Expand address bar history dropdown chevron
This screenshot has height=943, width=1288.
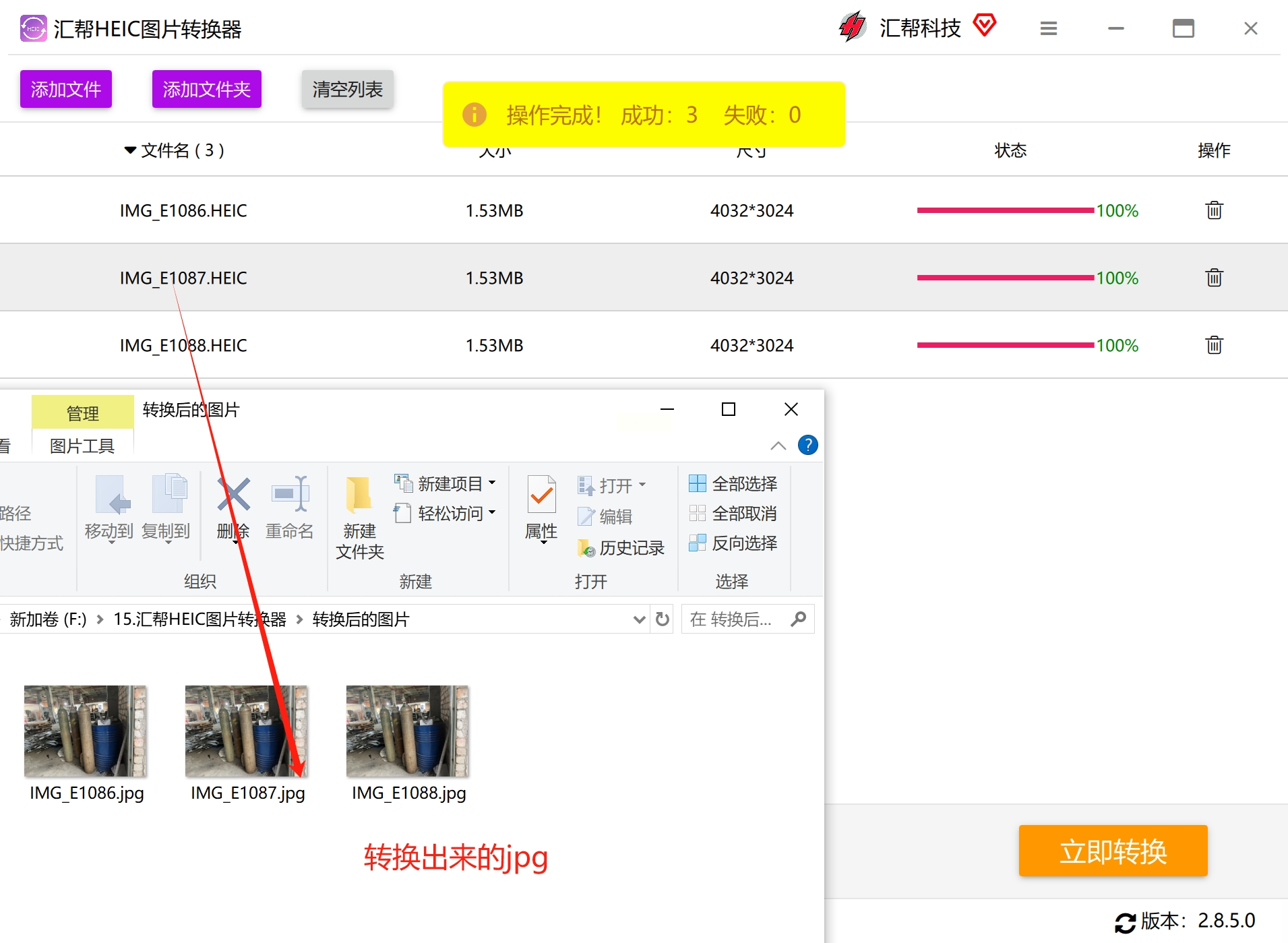[x=639, y=619]
